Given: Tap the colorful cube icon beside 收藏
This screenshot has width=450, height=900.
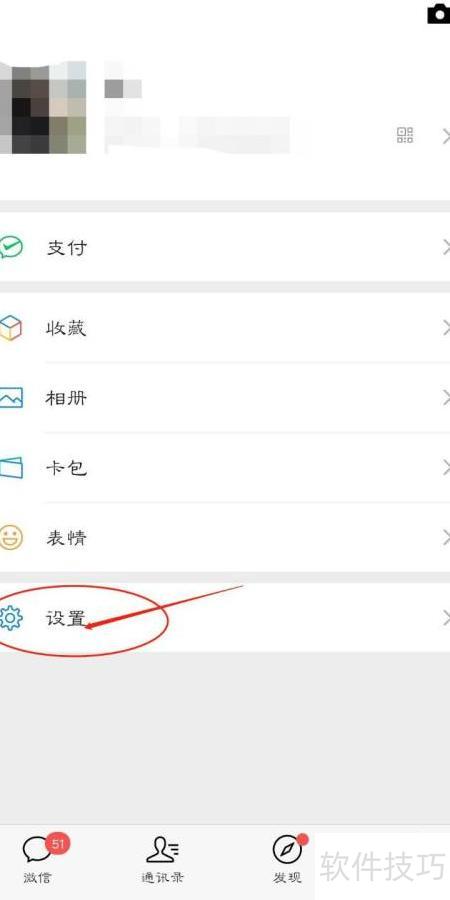Looking at the screenshot, I should [10, 328].
